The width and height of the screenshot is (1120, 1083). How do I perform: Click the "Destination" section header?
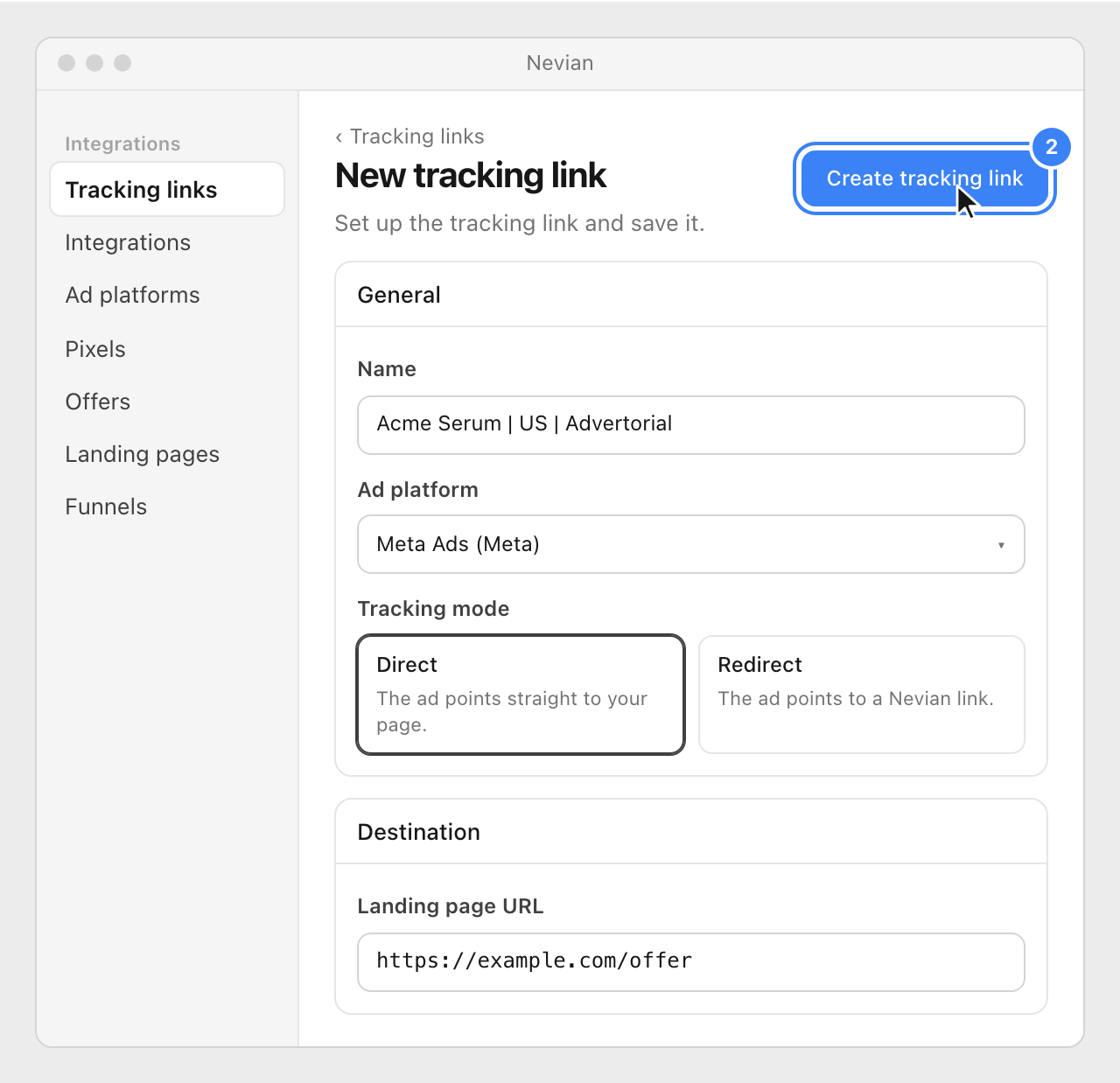click(x=419, y=832)
